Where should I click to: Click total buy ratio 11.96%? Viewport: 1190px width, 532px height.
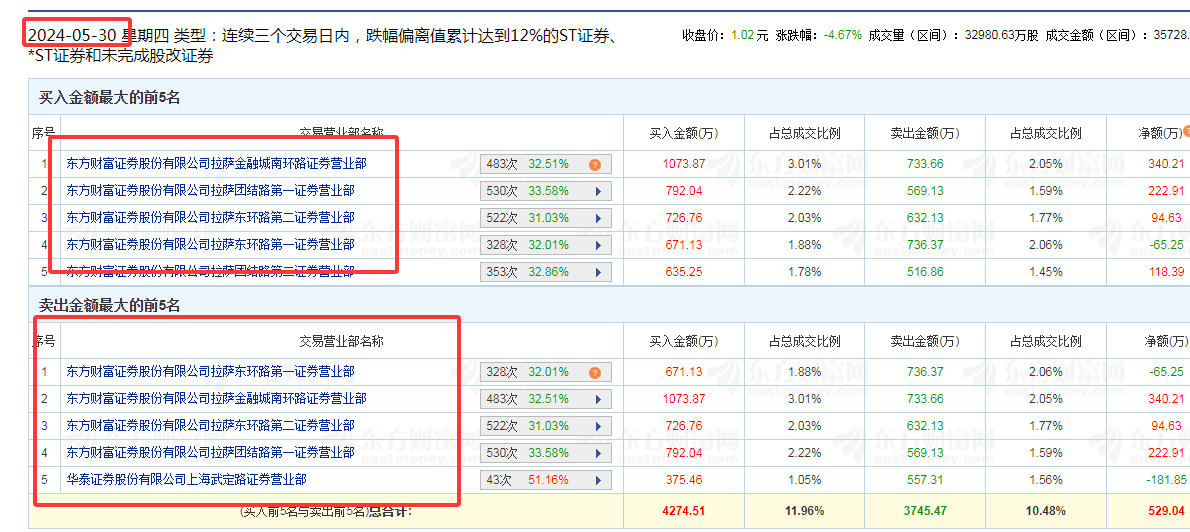tap(804, 511)
